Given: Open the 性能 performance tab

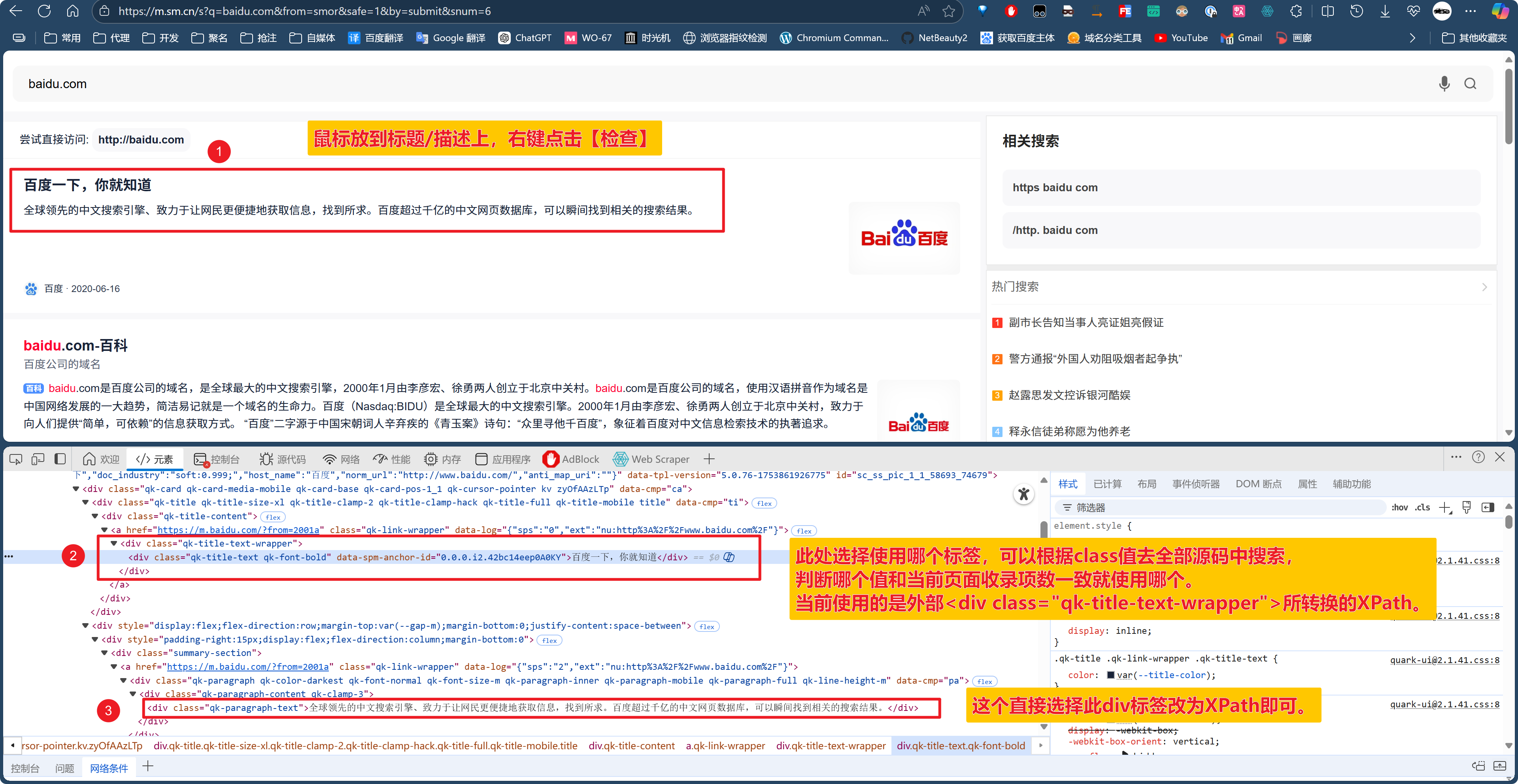Looking at the screenshot, I should pyautogui.click(x=392, y=459).
